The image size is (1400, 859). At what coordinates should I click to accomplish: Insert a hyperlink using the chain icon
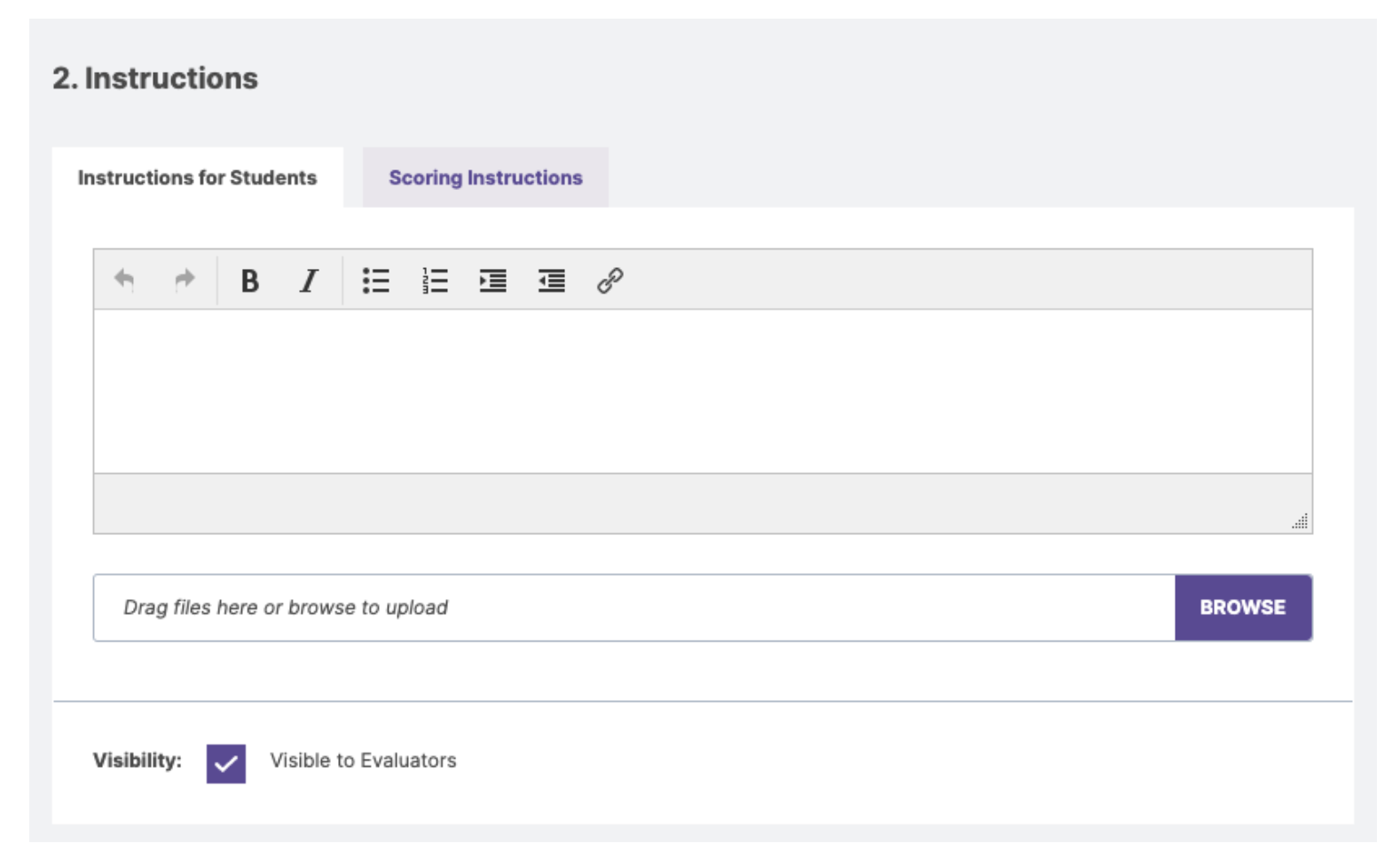610,281
